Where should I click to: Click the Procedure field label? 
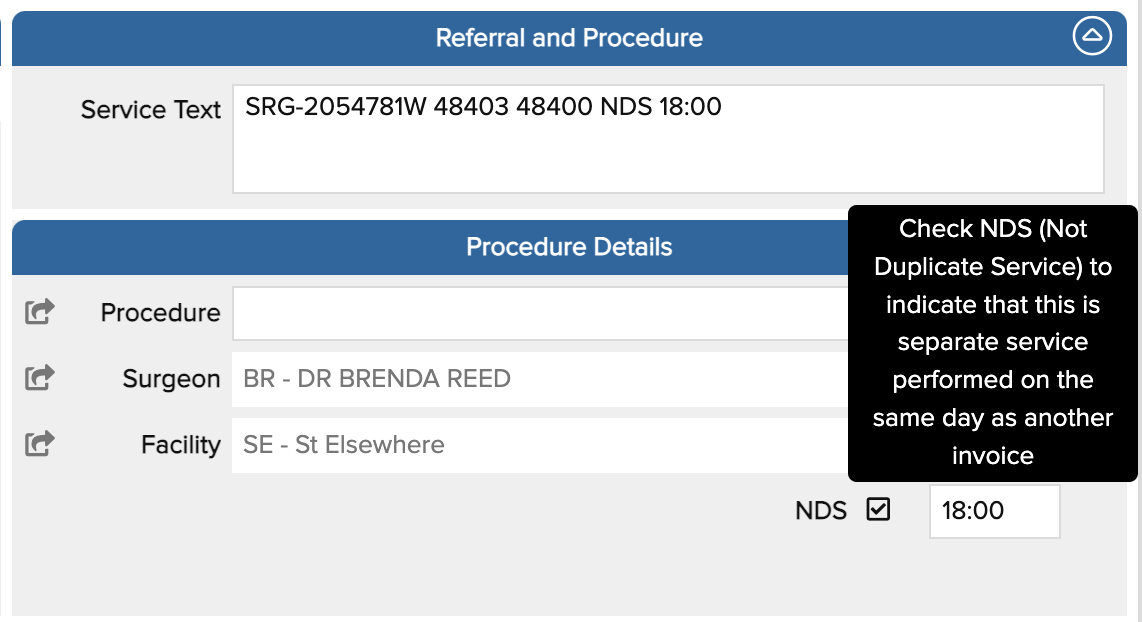click(160, 312)
